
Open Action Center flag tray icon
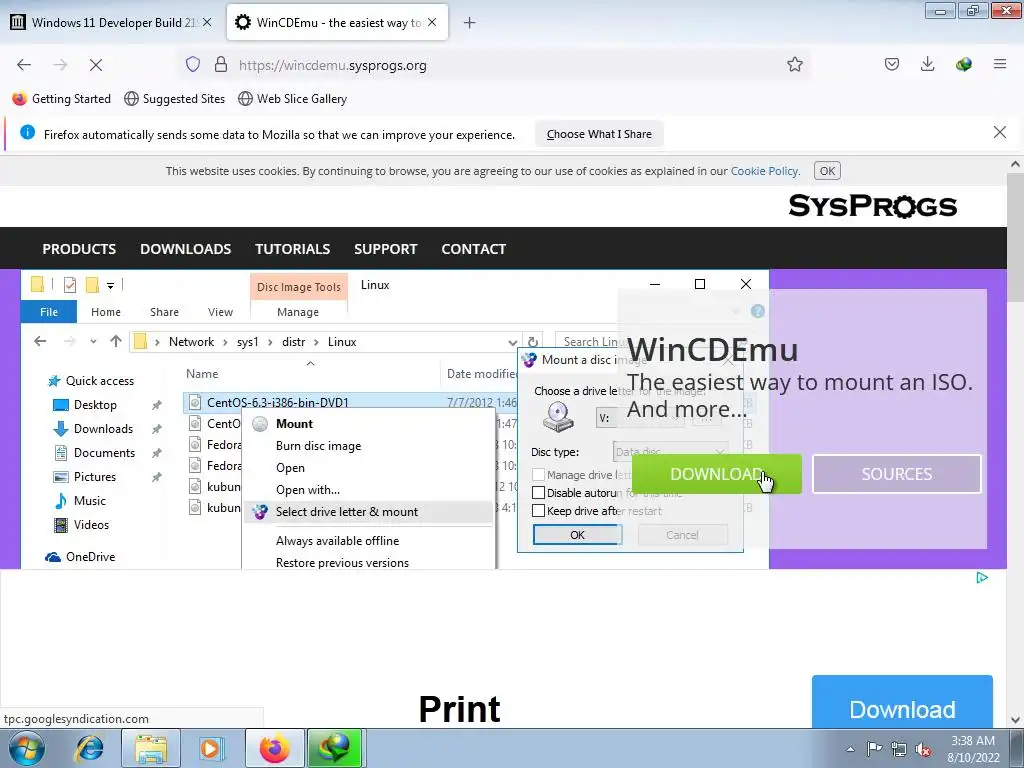[874, 749]
